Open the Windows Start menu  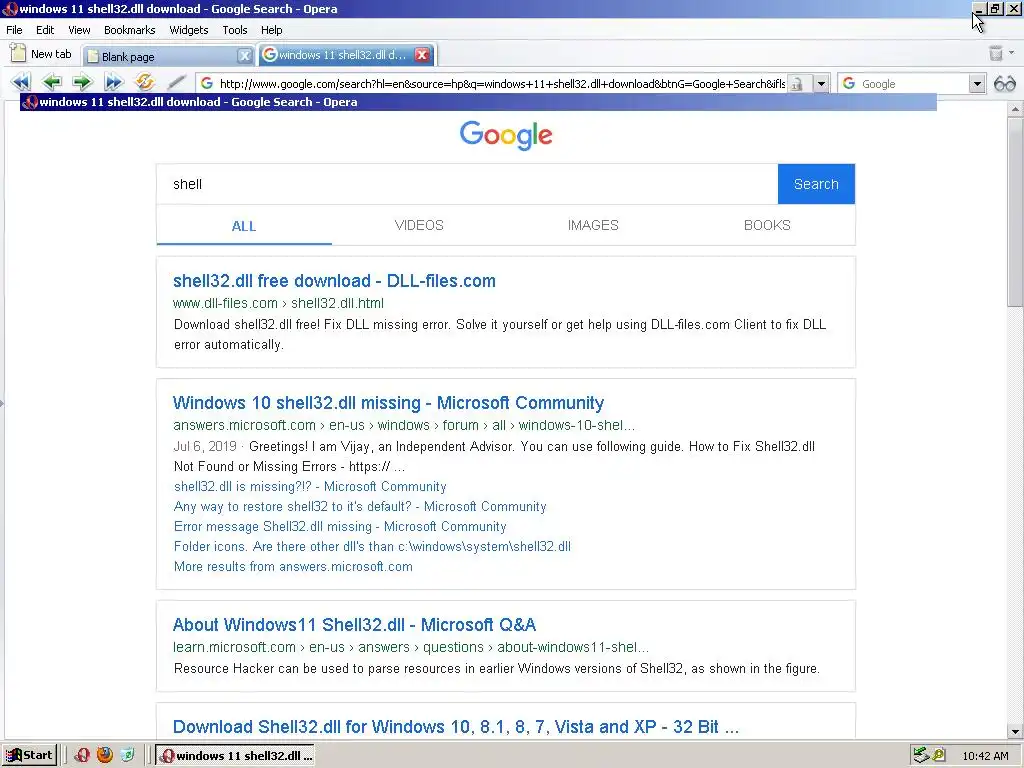coord(29,756)
